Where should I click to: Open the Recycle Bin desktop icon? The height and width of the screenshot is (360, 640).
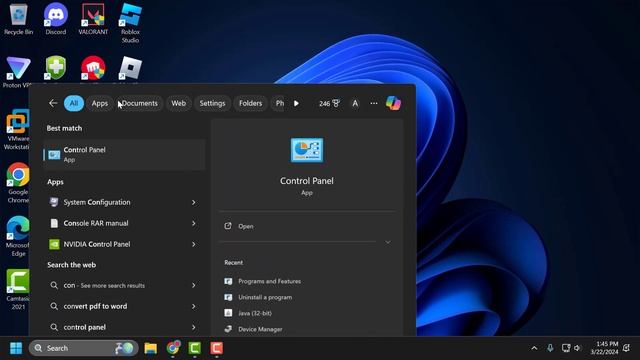pos(18,19)
